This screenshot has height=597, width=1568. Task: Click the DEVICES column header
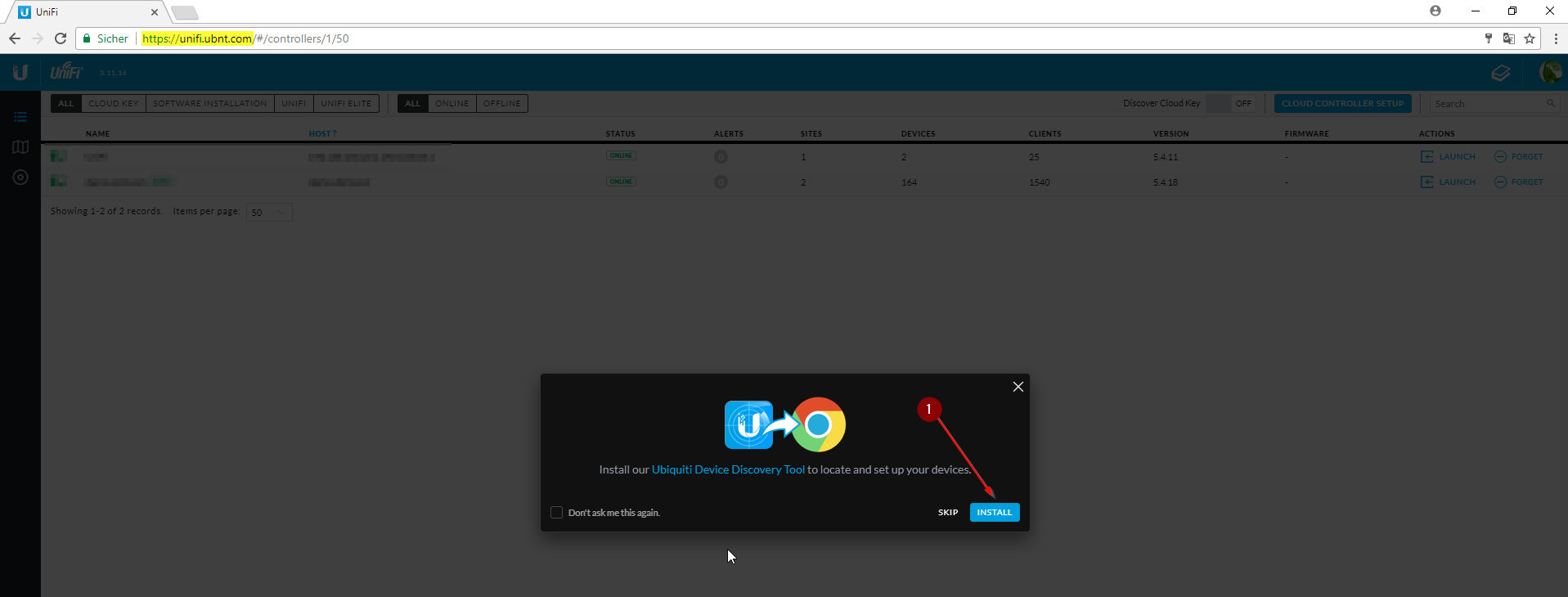(918, 133)
